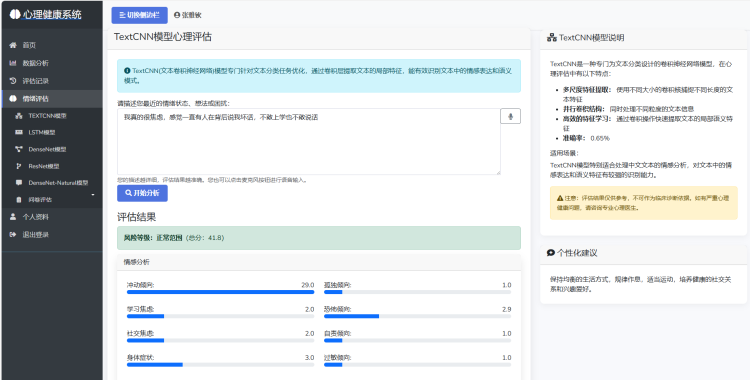Select the LSTM模型 icon in sidebar

click(19, 133)
